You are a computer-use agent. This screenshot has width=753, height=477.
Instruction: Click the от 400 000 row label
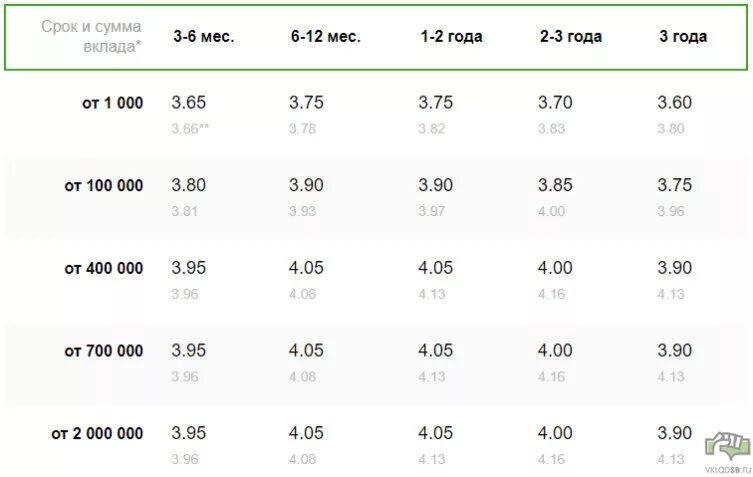[104, 268]
